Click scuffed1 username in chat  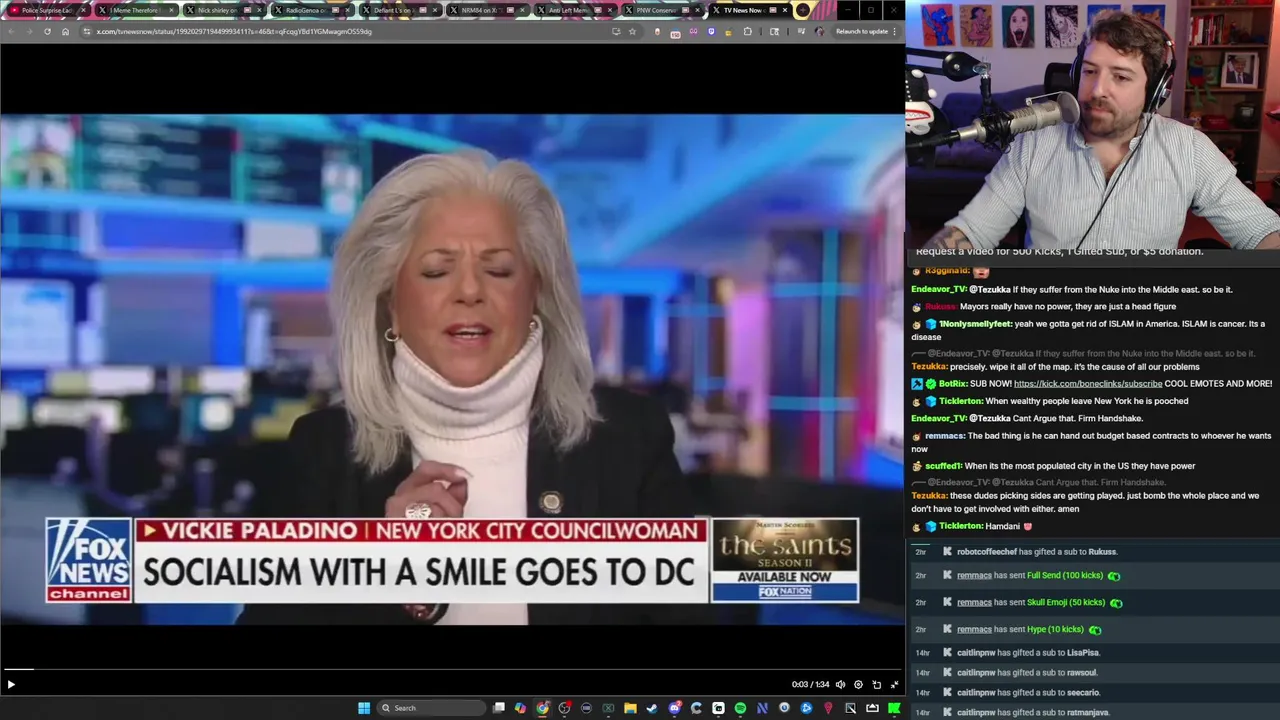(943, 466)
